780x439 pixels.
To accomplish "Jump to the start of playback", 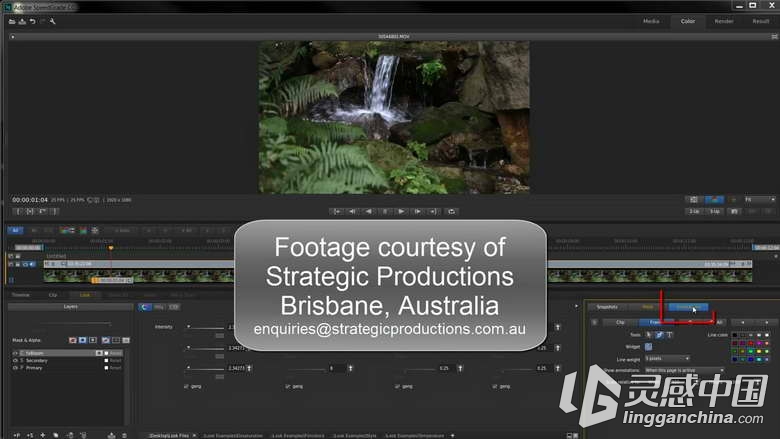I will (x=337, y=211).
